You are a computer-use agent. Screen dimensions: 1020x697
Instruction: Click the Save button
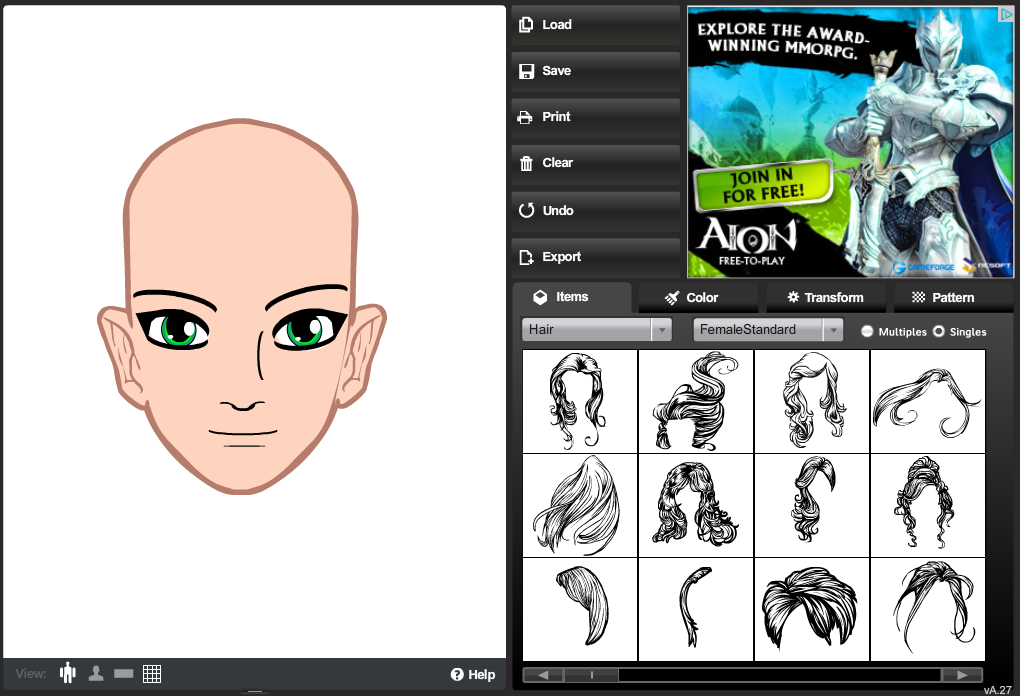[x=596, y=71]
